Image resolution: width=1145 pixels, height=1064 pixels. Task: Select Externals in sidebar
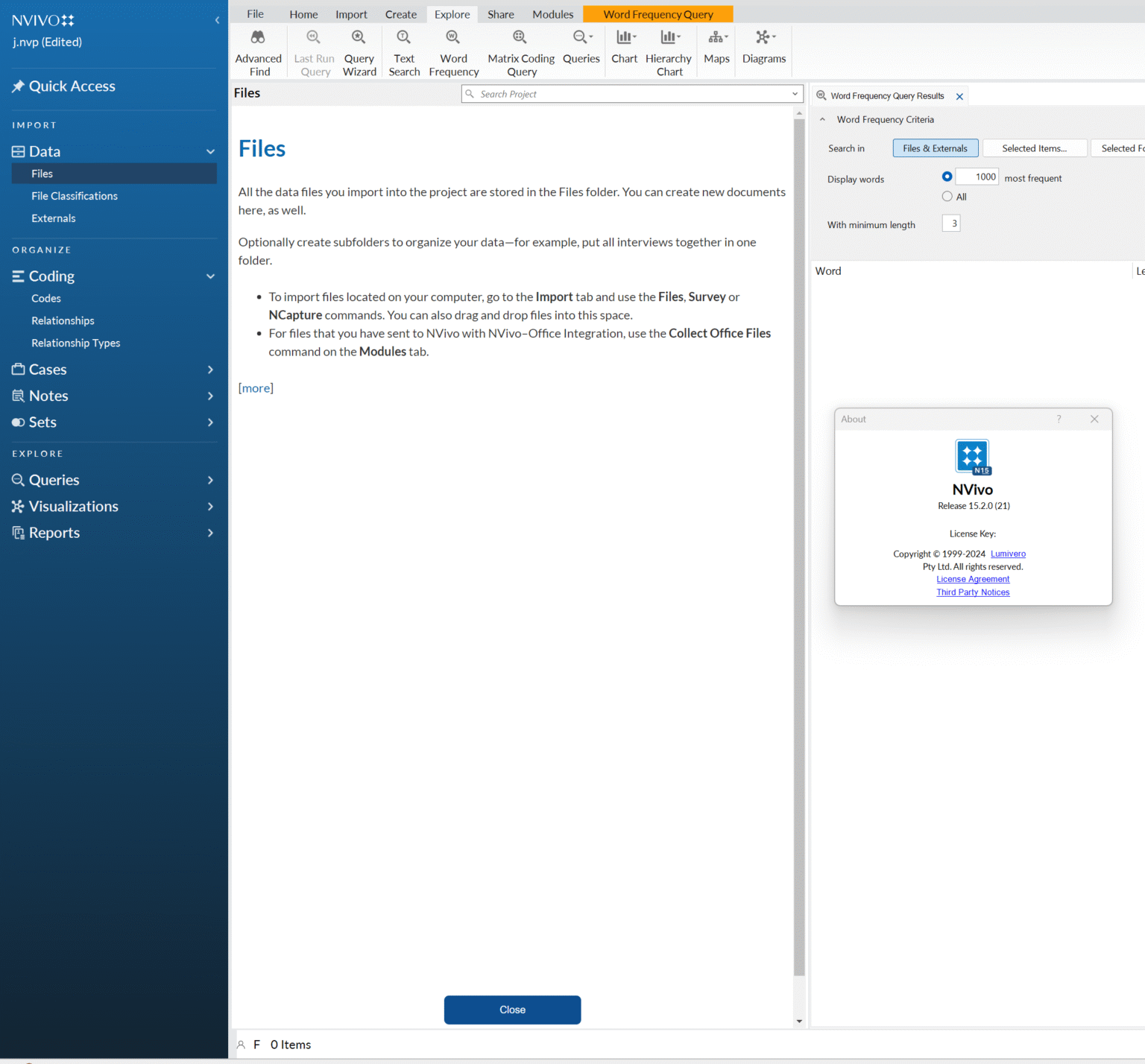54,218
